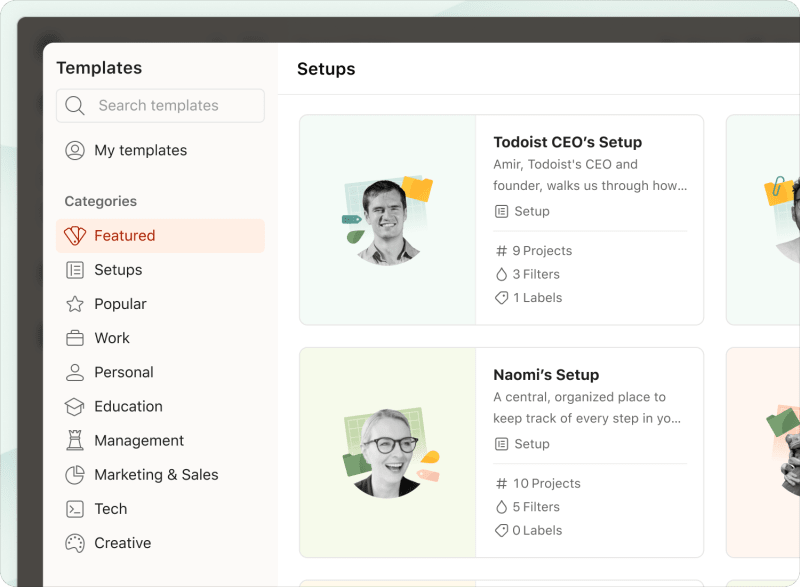
Task: Select the Personal category
Action: pyautogui.click(x=123, y=372)
